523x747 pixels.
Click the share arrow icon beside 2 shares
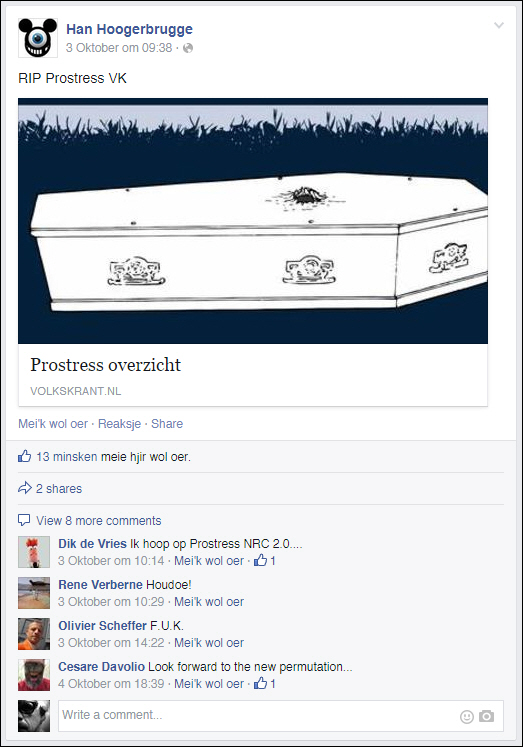coord(25,488)
